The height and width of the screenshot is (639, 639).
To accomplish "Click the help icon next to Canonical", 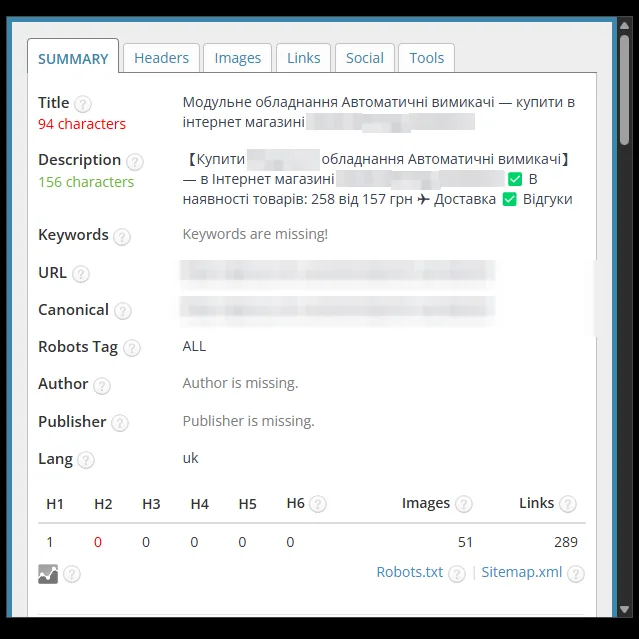I will pyautogui.click(x=123, y=311).
